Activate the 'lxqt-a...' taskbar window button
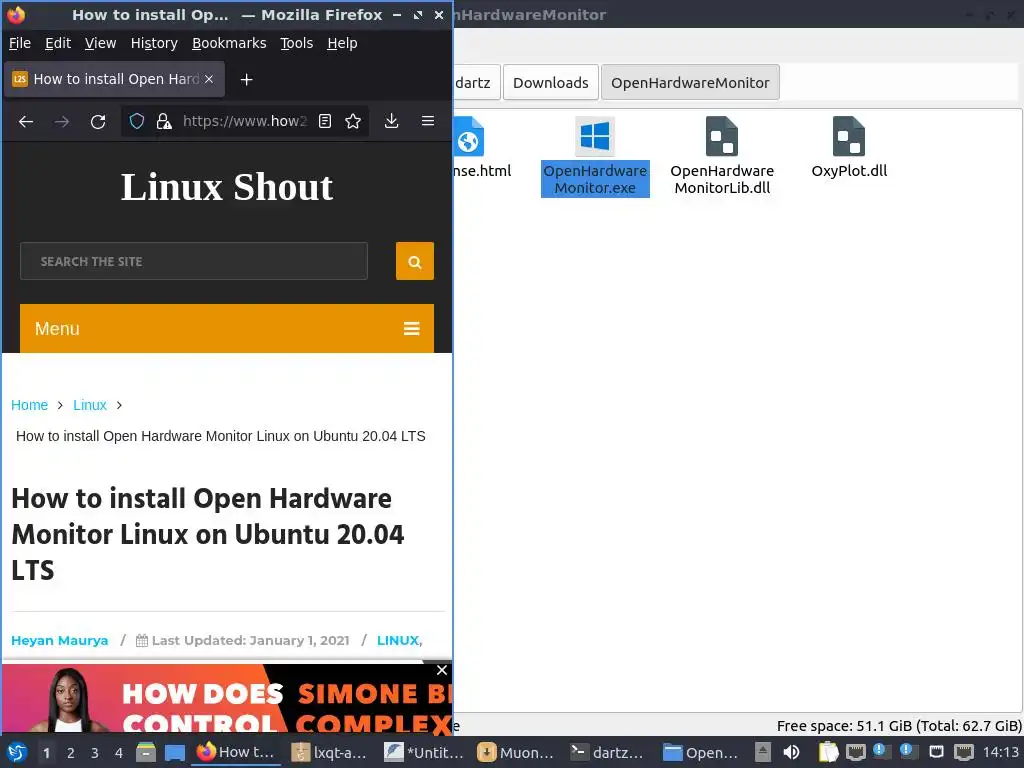Viewport: 1024px width, 768px height. (x=330, y=752)
